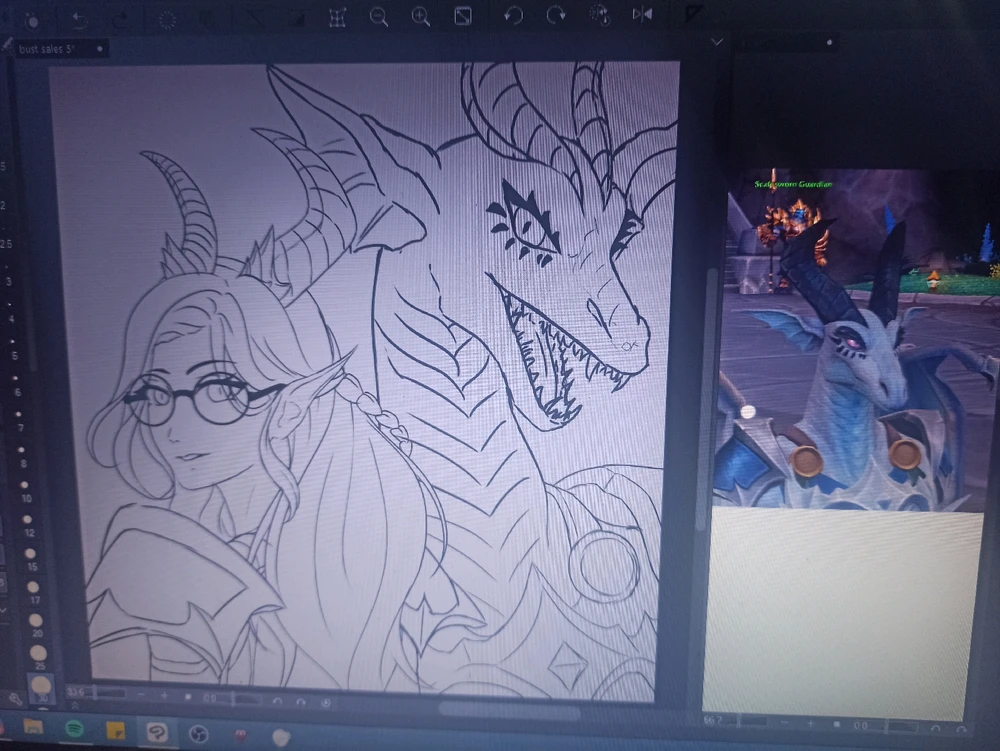The image size is (1000, 751).
Task: Click the white blob taskbar icon
Action: pos(281,738)
